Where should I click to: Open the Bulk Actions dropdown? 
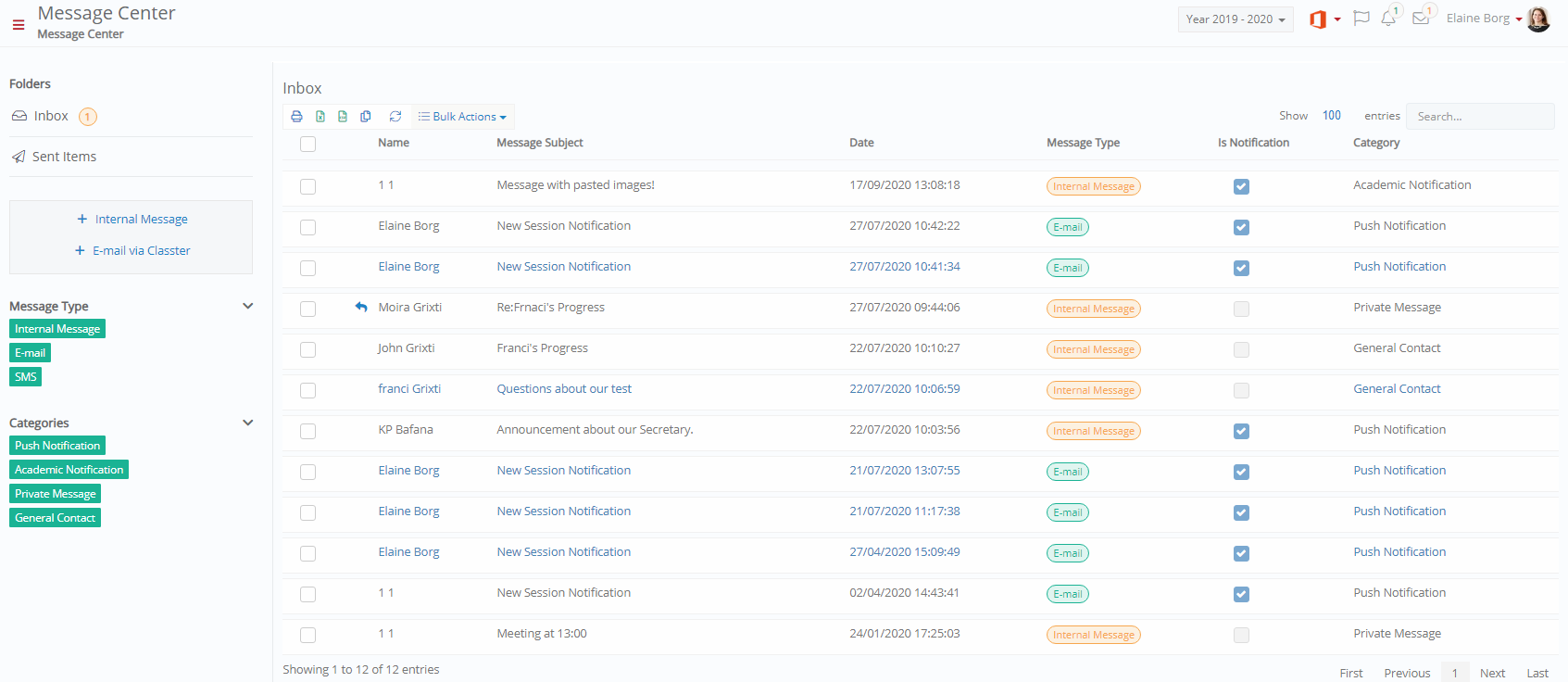point(462,117)
